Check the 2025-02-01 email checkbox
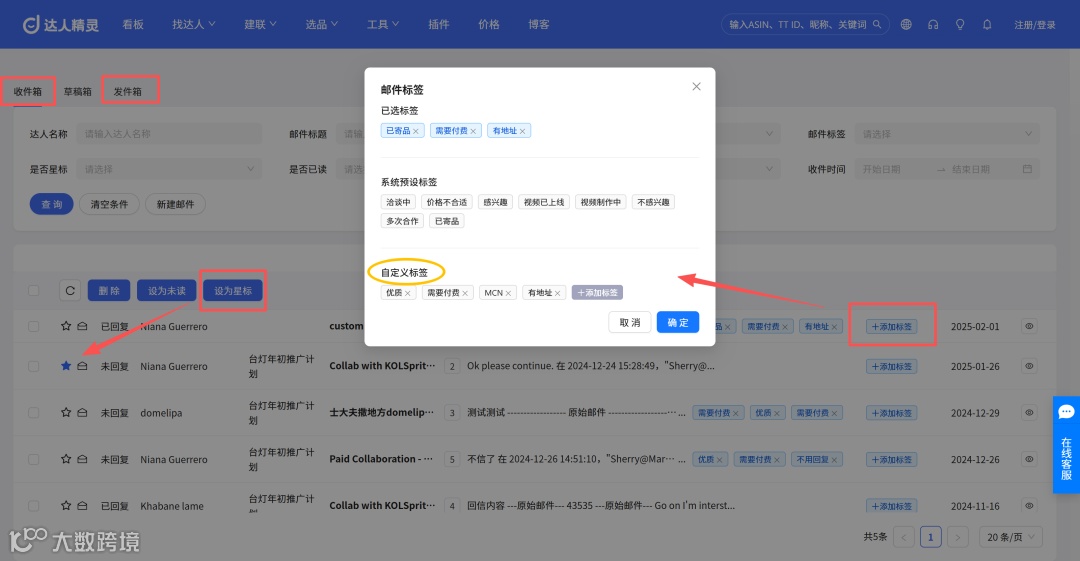Viewport: 1080px width, 561px height. tap(34, 326)
